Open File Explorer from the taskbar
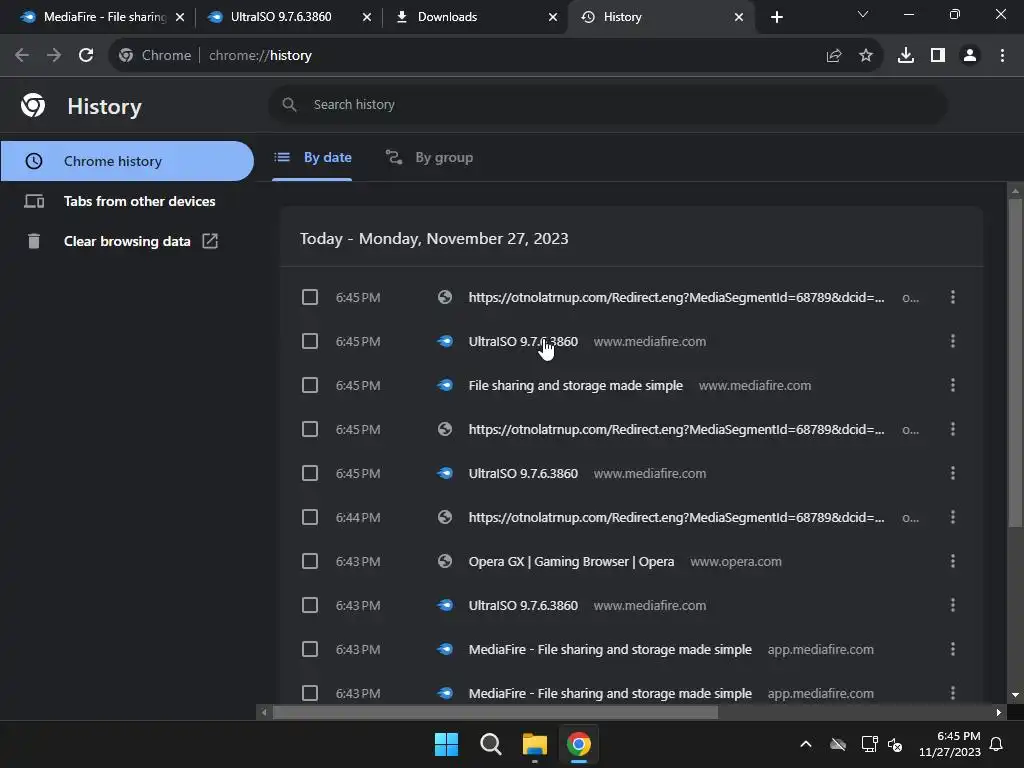The width and height of the screenshot is (1024, 768). click(x=535, y=744)
